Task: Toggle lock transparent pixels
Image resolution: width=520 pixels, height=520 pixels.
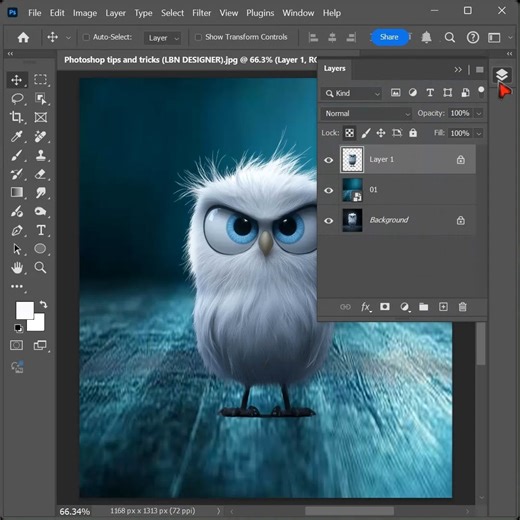Action: point(349,133)
